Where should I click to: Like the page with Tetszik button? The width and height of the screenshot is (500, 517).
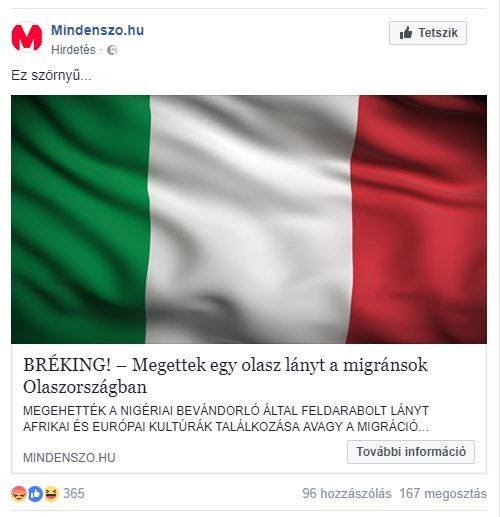coord(428,33)
